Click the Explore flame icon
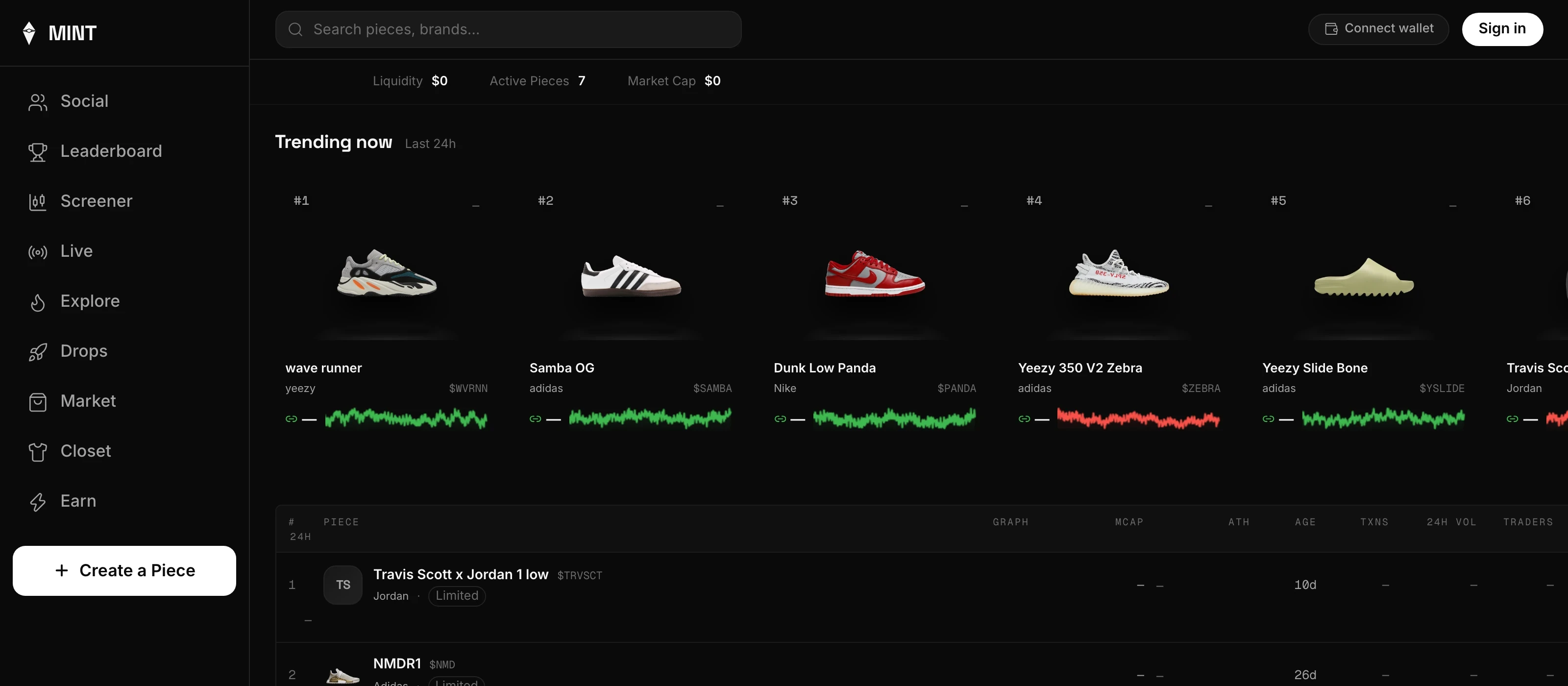Image resolution: width=1568 pixels, height=686 pixels. [38, 302]
